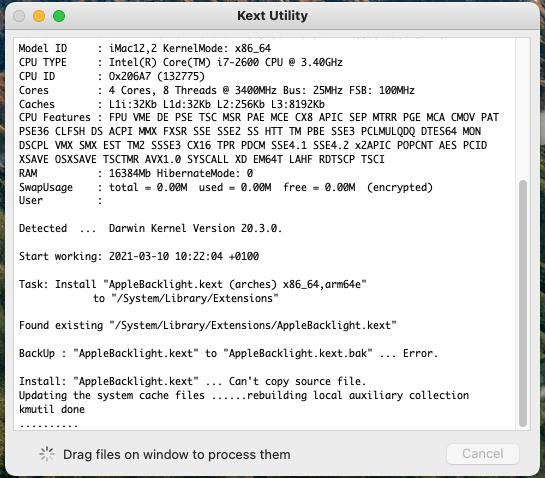
Task: Click the BackUp Error log line
Action: point(228,353)
